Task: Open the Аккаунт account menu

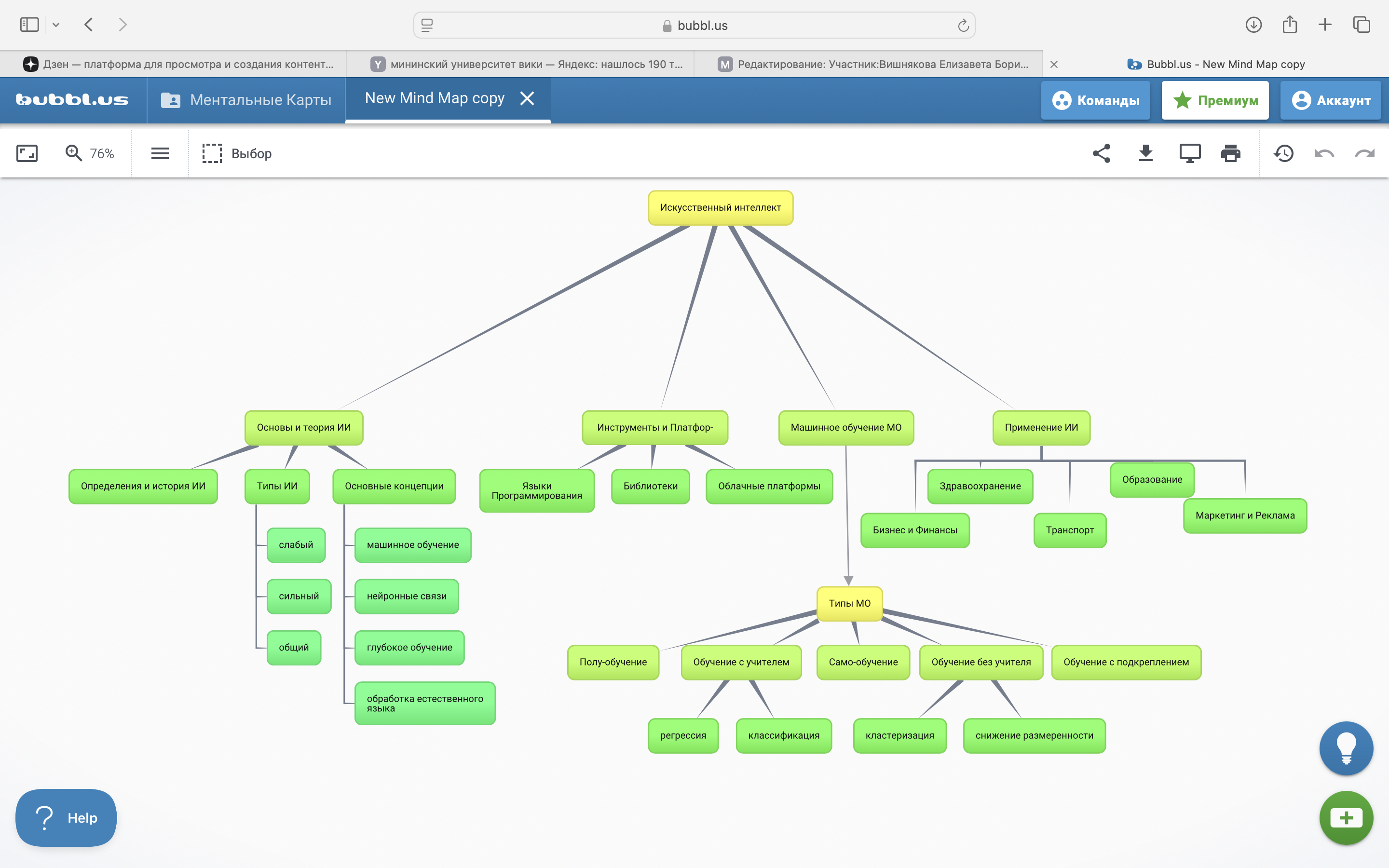Action: point(1331,100)
